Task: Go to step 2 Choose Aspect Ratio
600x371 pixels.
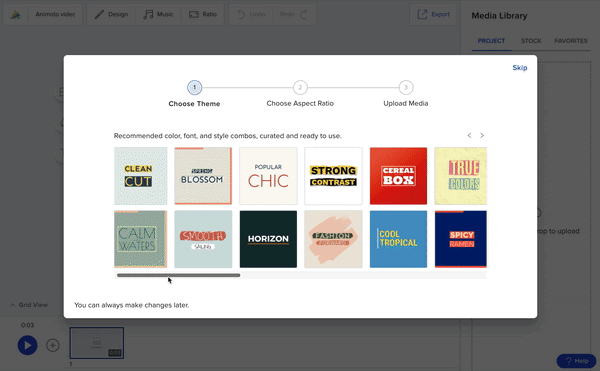Action: click(300, 88)
